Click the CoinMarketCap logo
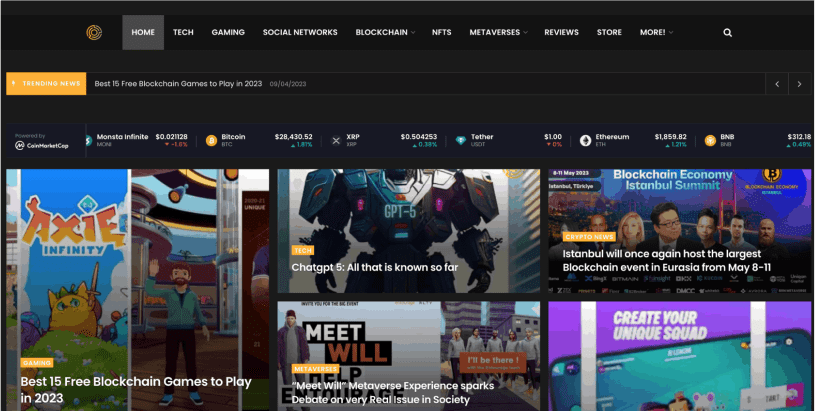The width and height of the screenshot is (815, 412). coord(42,145)
